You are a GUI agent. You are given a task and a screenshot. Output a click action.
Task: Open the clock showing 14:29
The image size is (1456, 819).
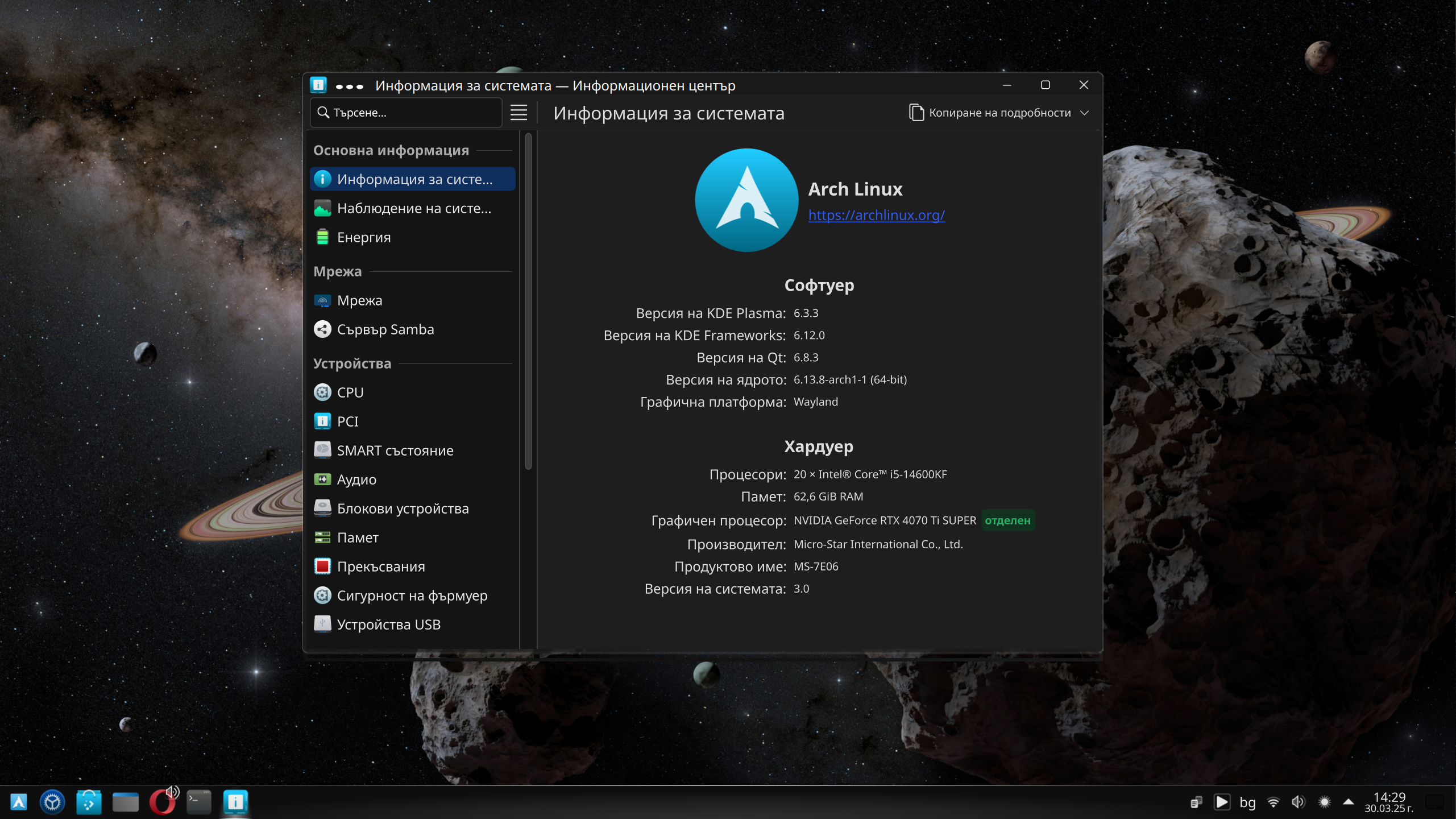tap(1389, 802)
